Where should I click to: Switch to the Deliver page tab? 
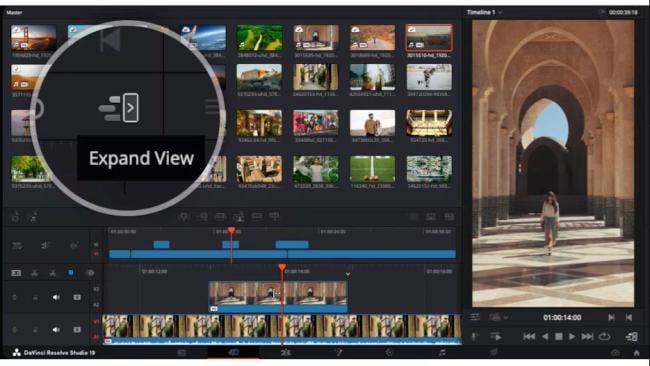click(x=493, y=353)
